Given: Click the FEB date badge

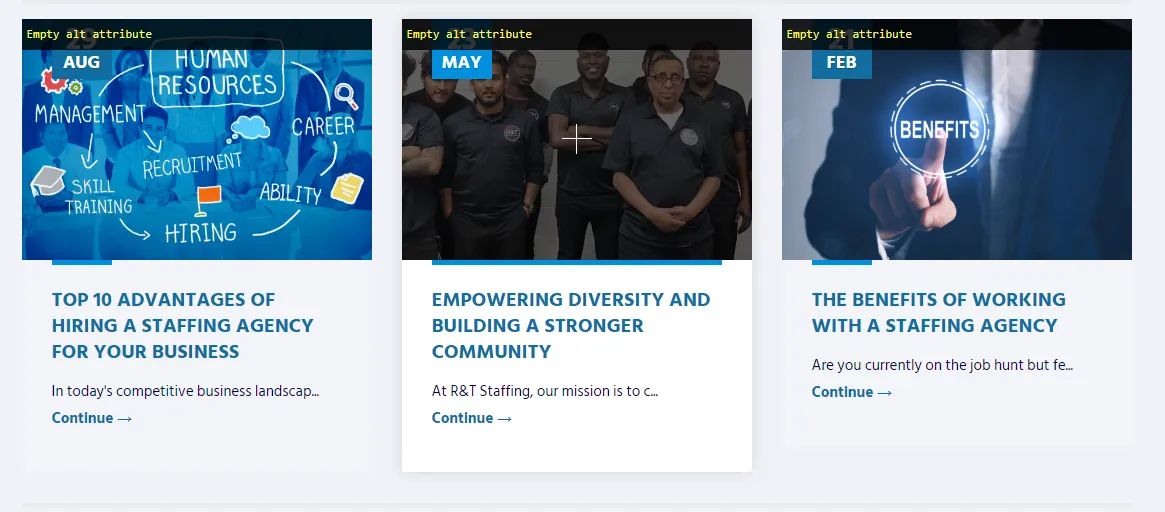Looking at the screenshot, I should click(x=841, y=62).
